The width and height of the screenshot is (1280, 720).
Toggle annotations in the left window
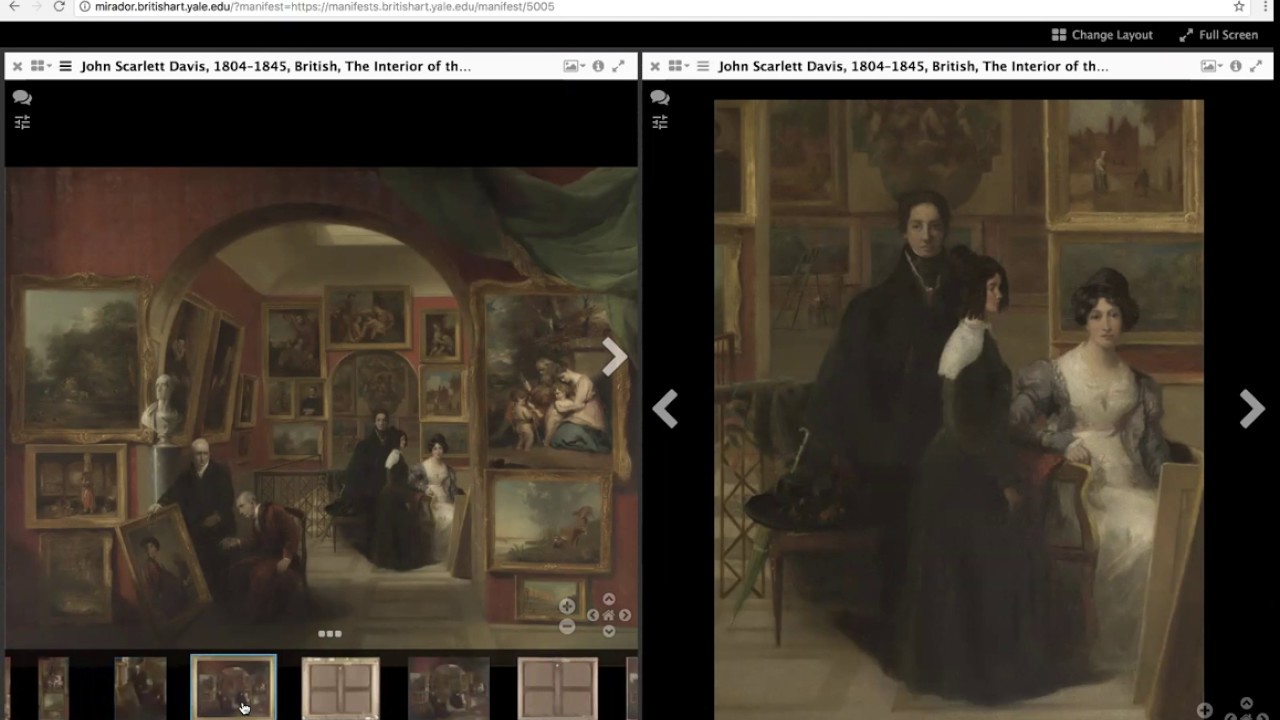click(22, 97)
